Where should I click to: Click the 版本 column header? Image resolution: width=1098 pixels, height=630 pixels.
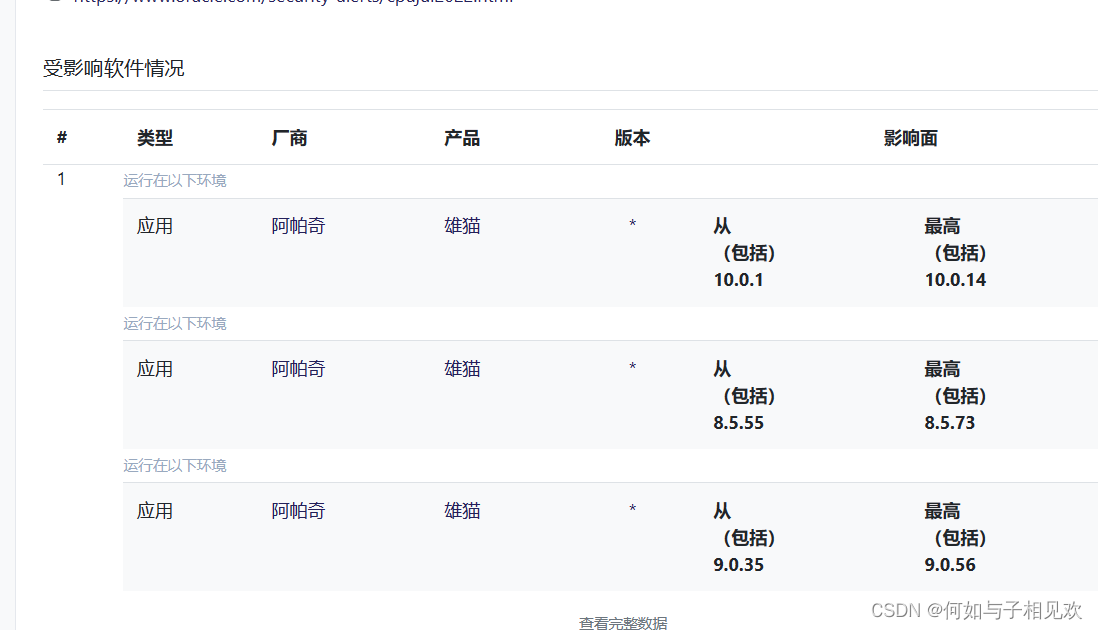[x=632, y=138]
